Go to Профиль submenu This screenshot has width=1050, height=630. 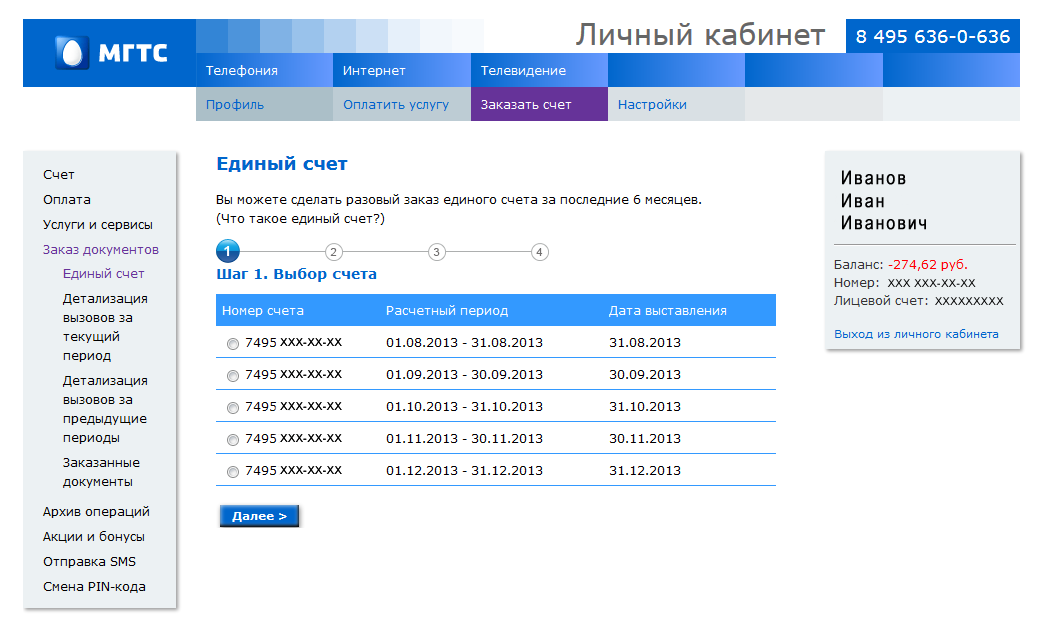point(264,104)
